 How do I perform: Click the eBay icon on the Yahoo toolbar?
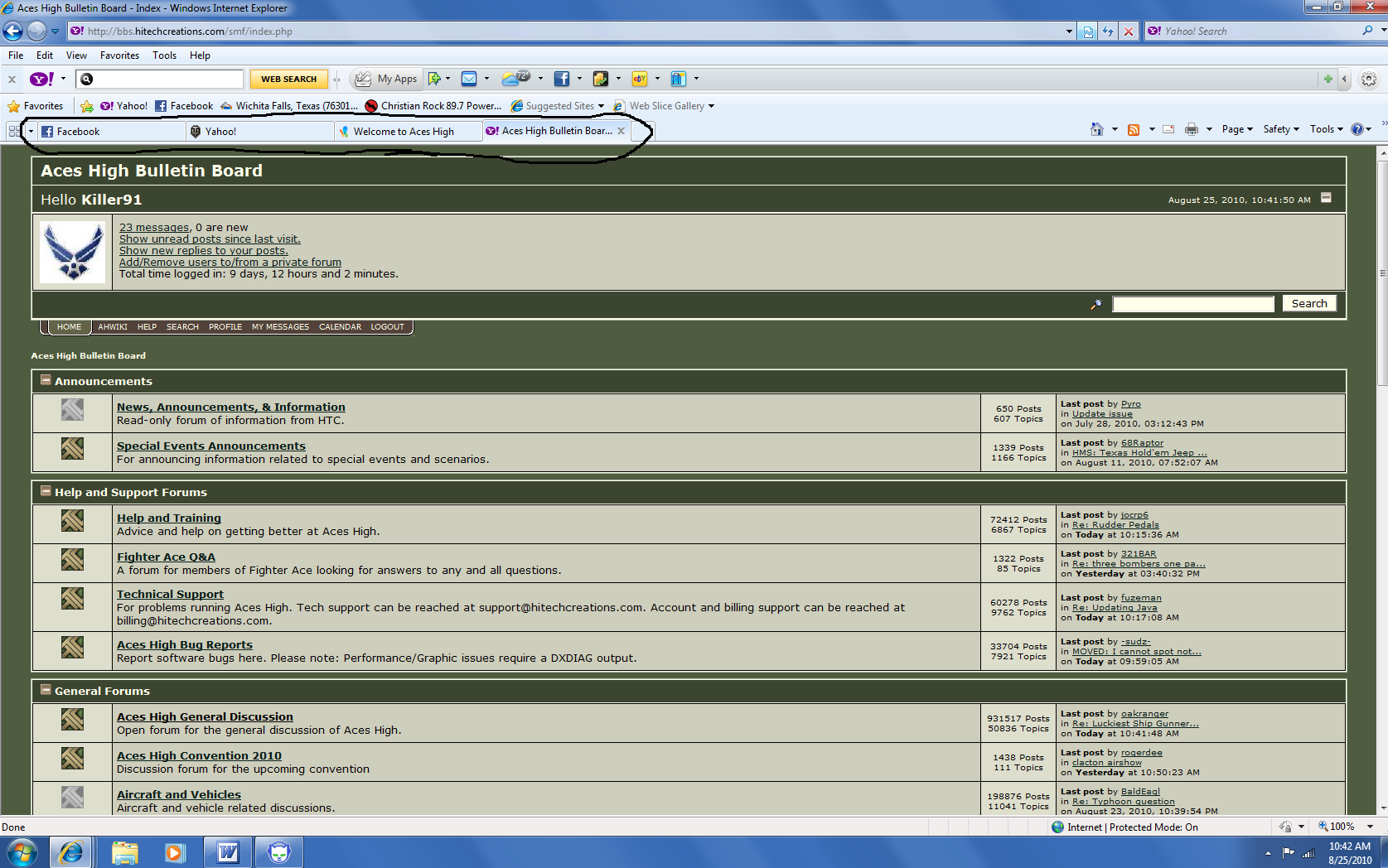coord(640,79)
